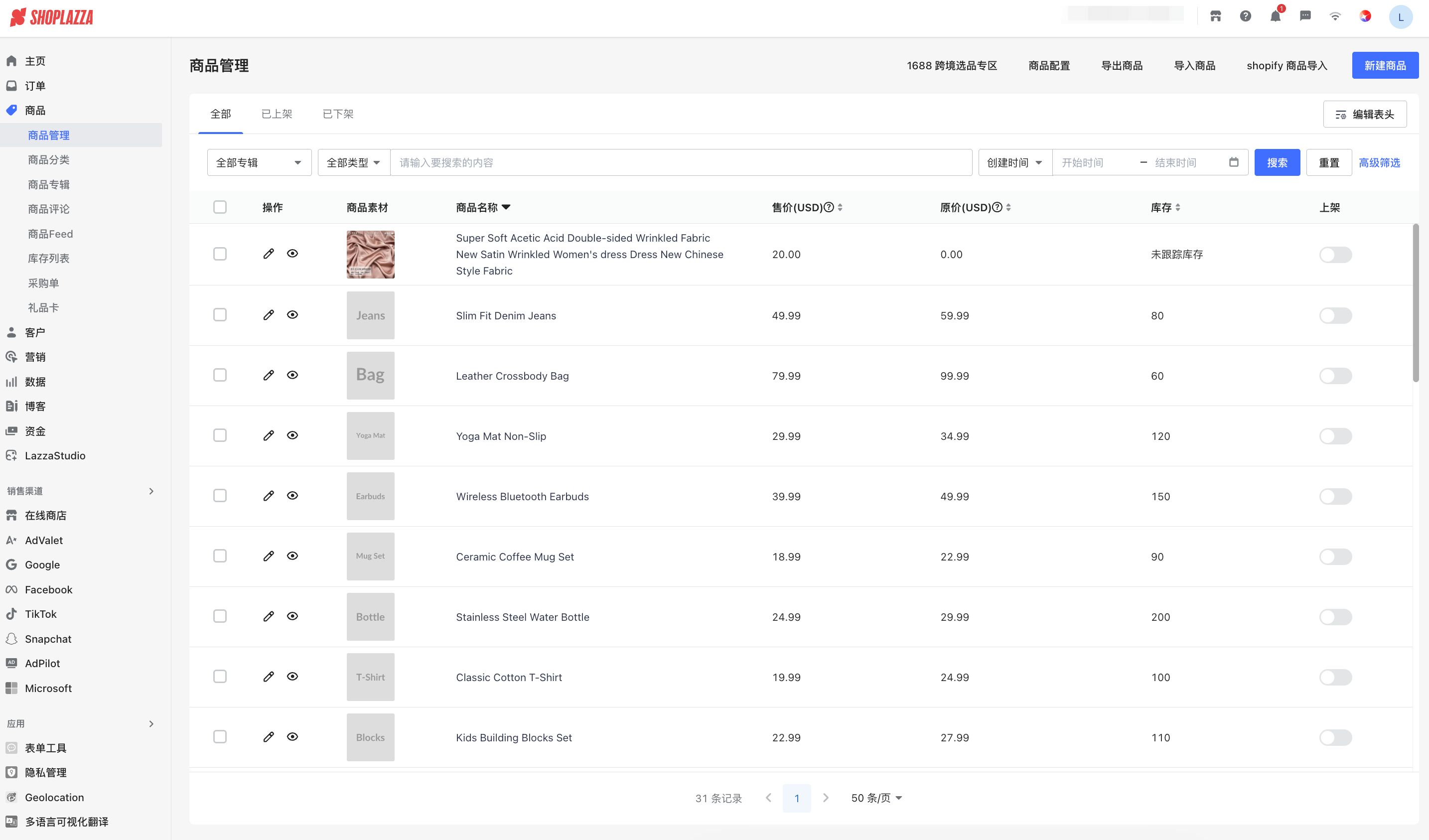Select the 全部 tab
The width and height of the screenshot is (1429, 840).
pos(221,114)
